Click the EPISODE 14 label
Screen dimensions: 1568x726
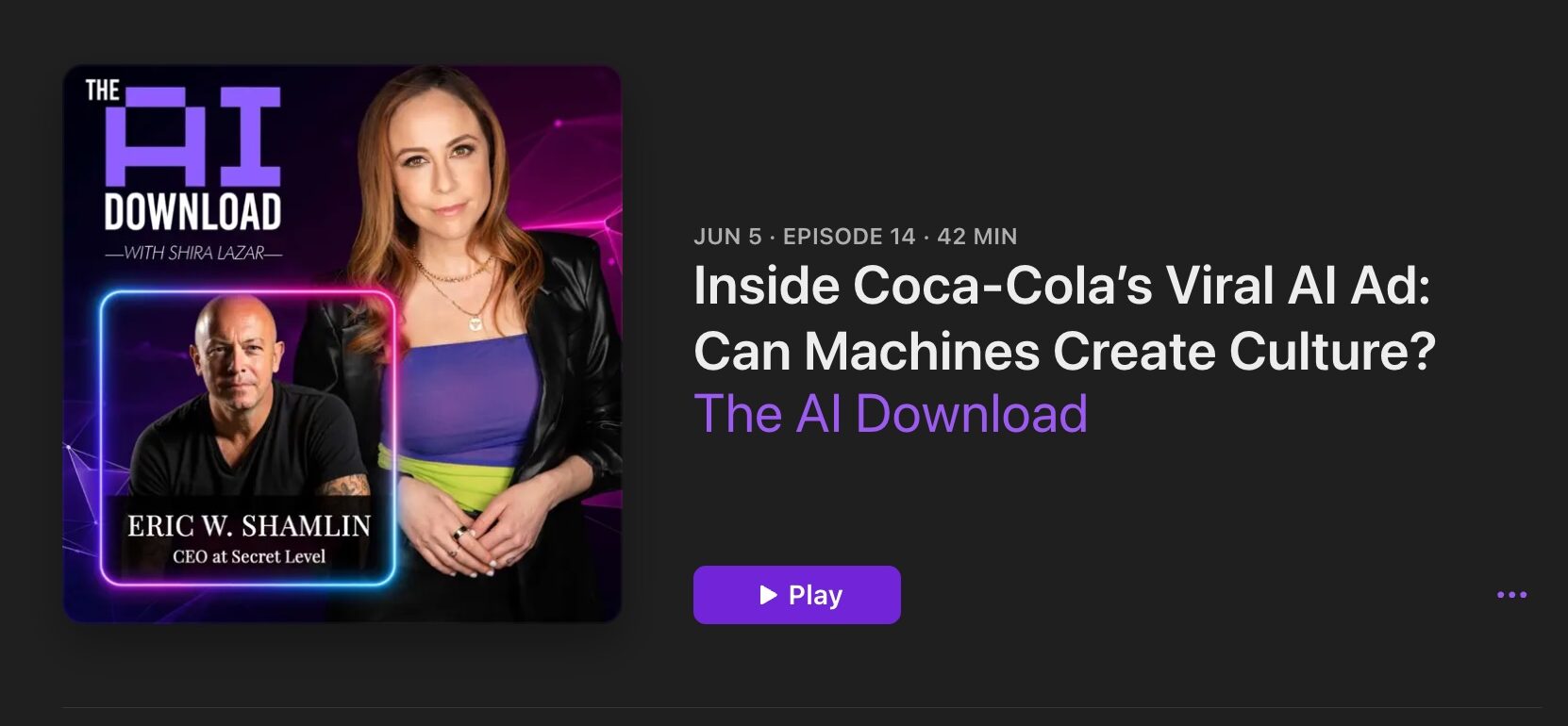pyautogui.click(x=849, y=237)
